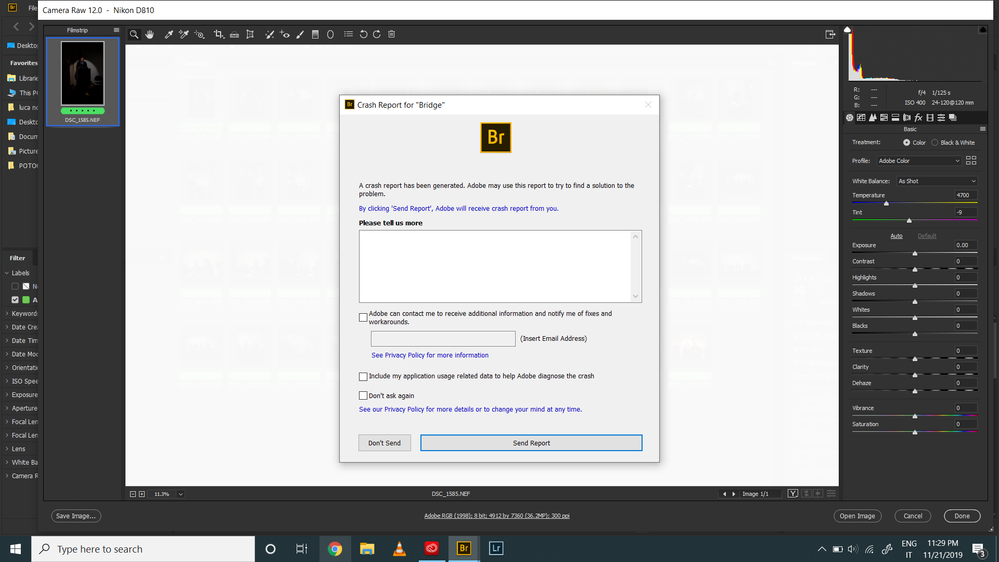Rotate image counterclockwise
This screenshot has height=562, width=999.
363,34
